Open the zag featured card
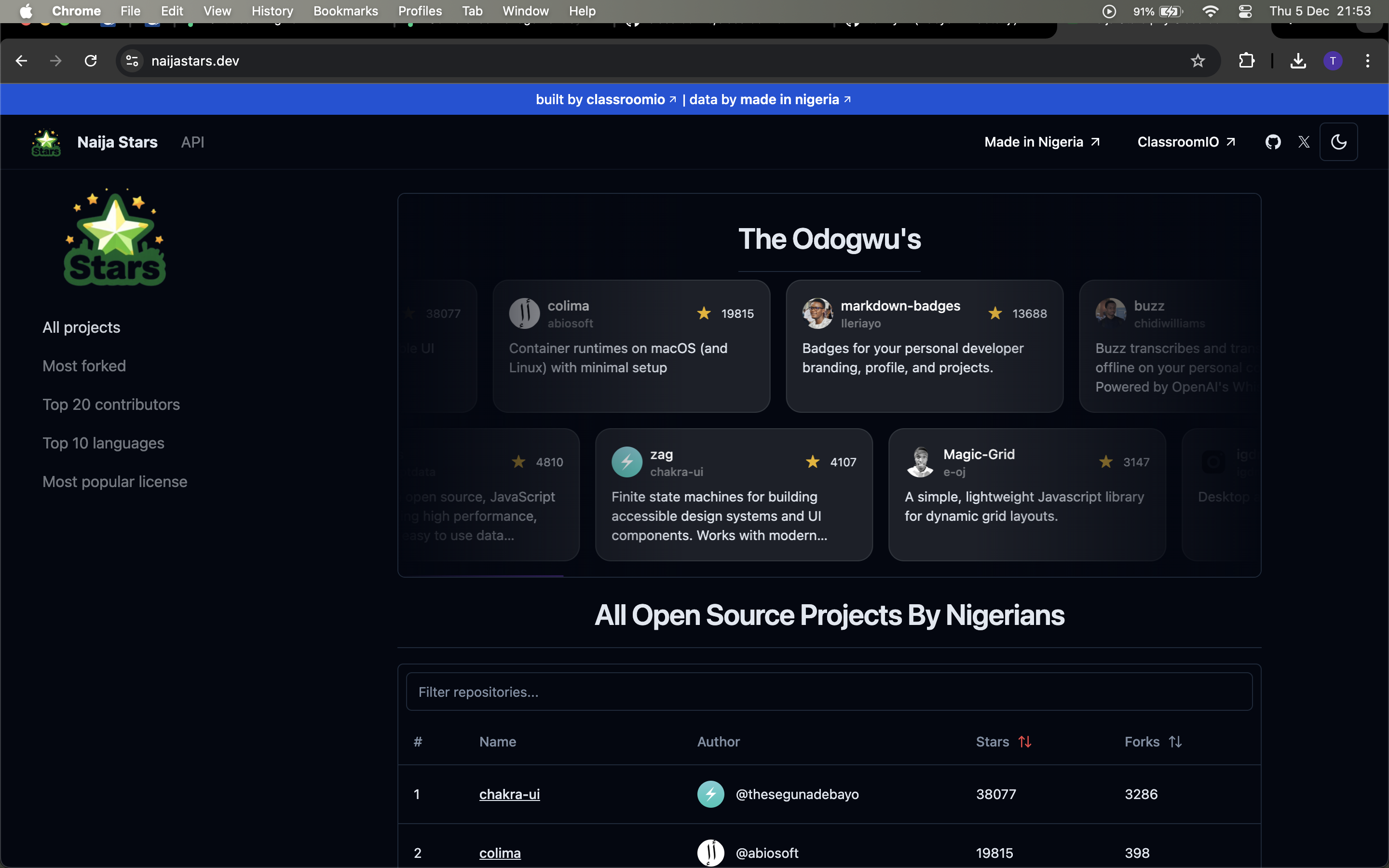 (x=734, y=495)
